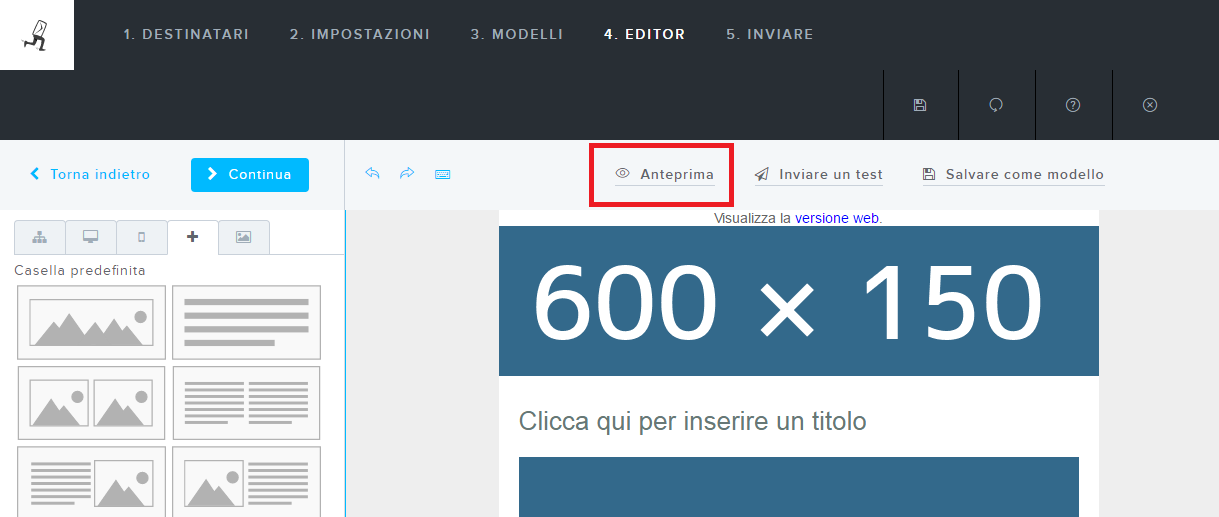Click Torna indietro link
This screenshot has height=517, width=1219.
[x=90, y=174]
